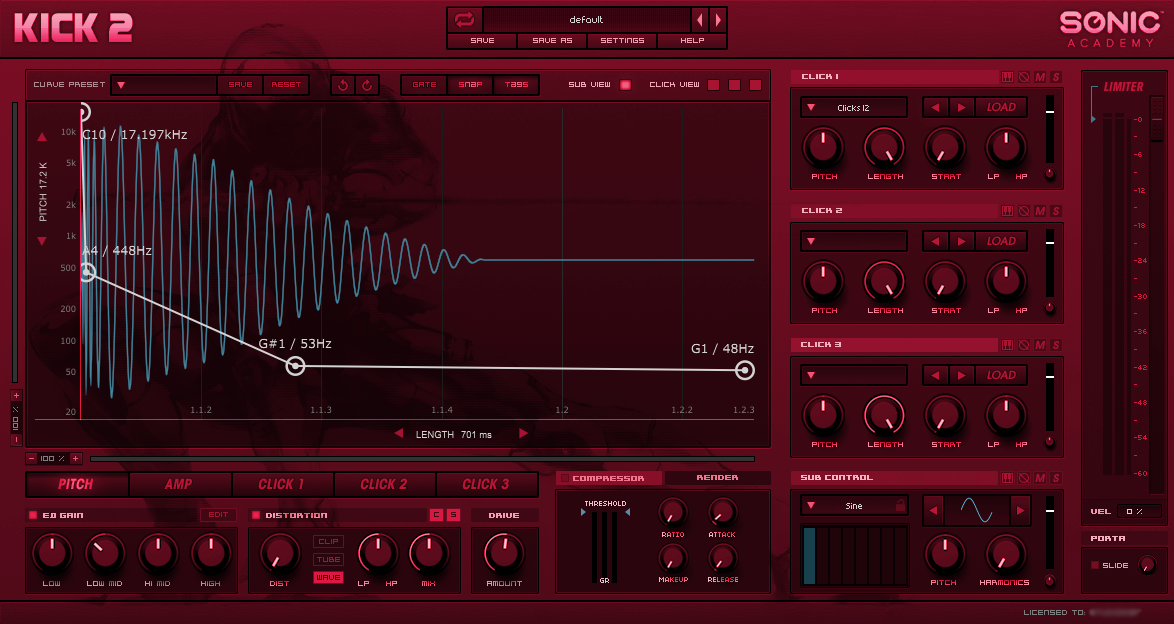
Task: Click the preset loop/refresh icon
Action: 465,19
